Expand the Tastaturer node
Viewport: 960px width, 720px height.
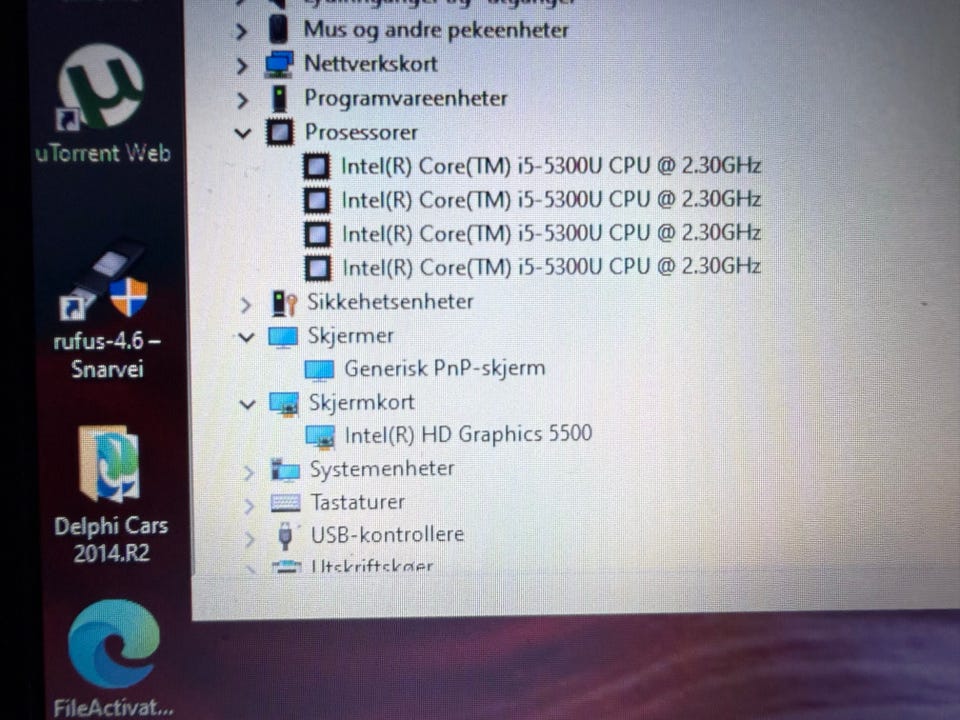click(x=249, y=505)
